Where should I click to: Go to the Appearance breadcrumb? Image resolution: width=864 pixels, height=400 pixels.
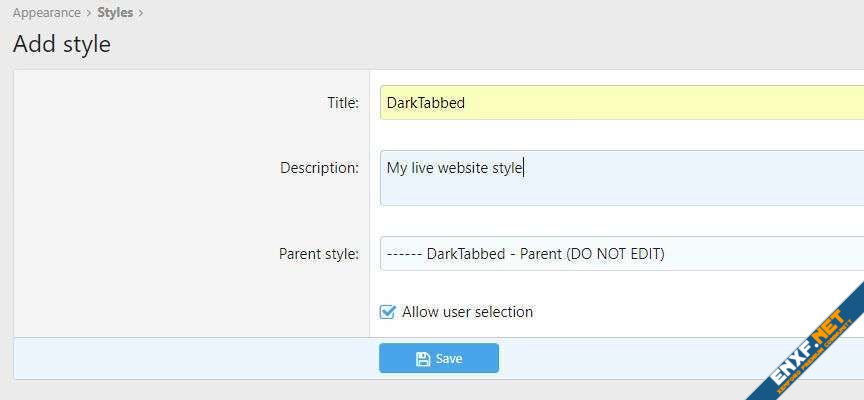coord(47,13)
